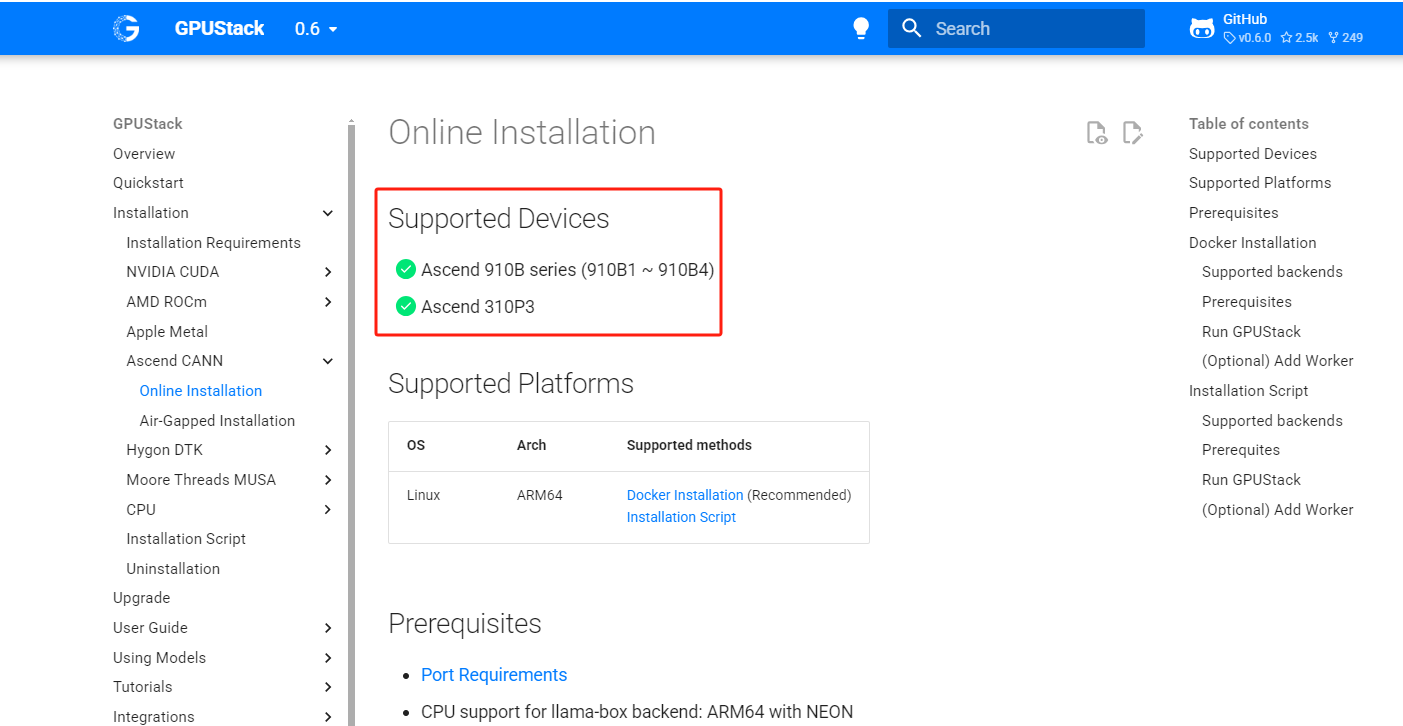Toggle the light/dark theme bulb icon
The image size is (1403, 726).
861,29
